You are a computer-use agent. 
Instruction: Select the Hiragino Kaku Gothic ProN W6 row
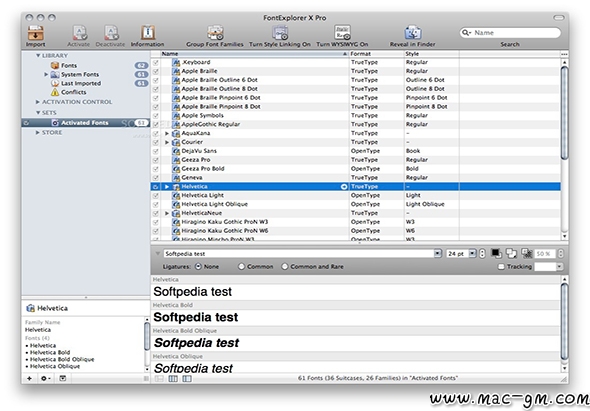pyautogui.click(x=356, y=231)
